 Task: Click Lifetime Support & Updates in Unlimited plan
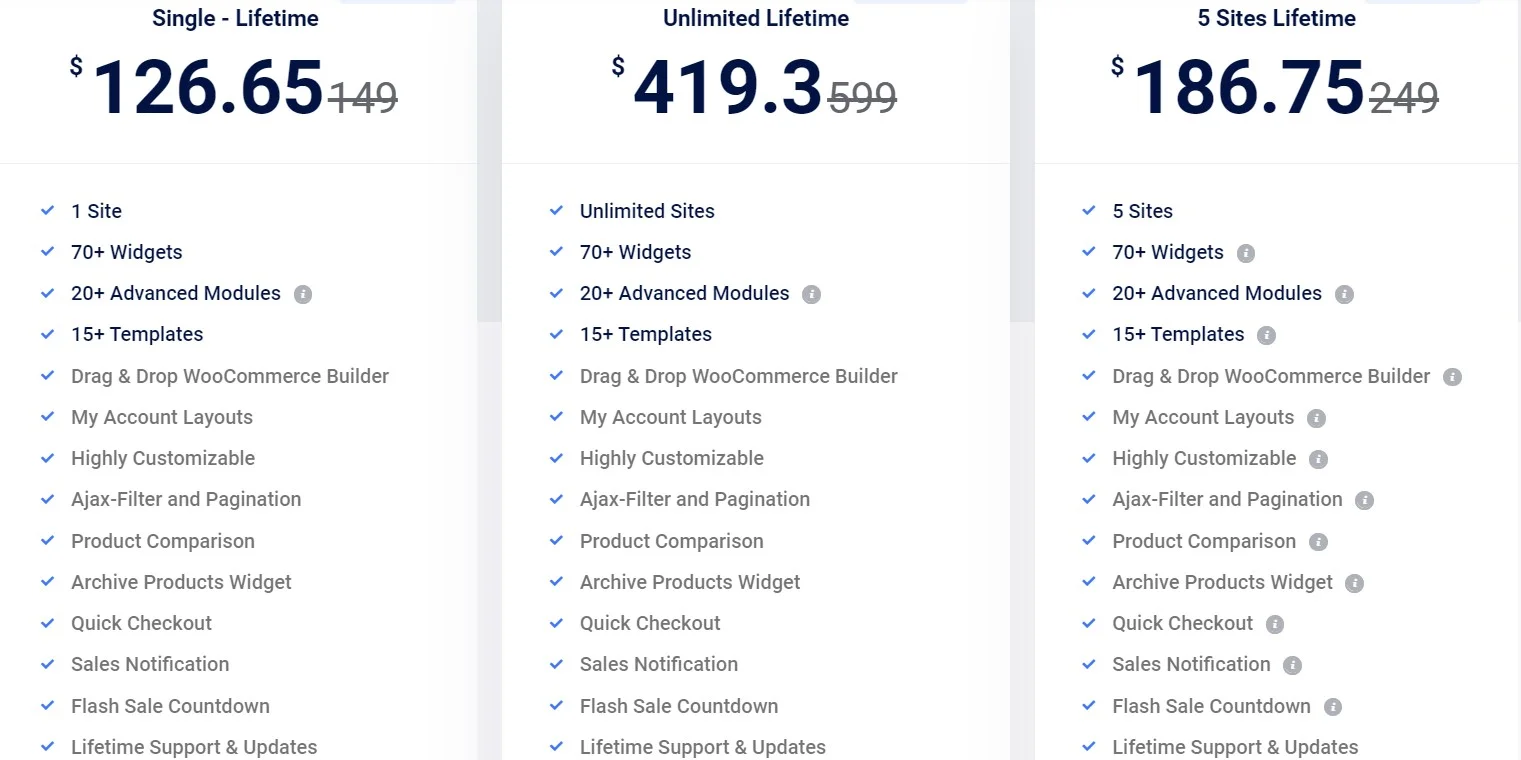coord(703,747)
